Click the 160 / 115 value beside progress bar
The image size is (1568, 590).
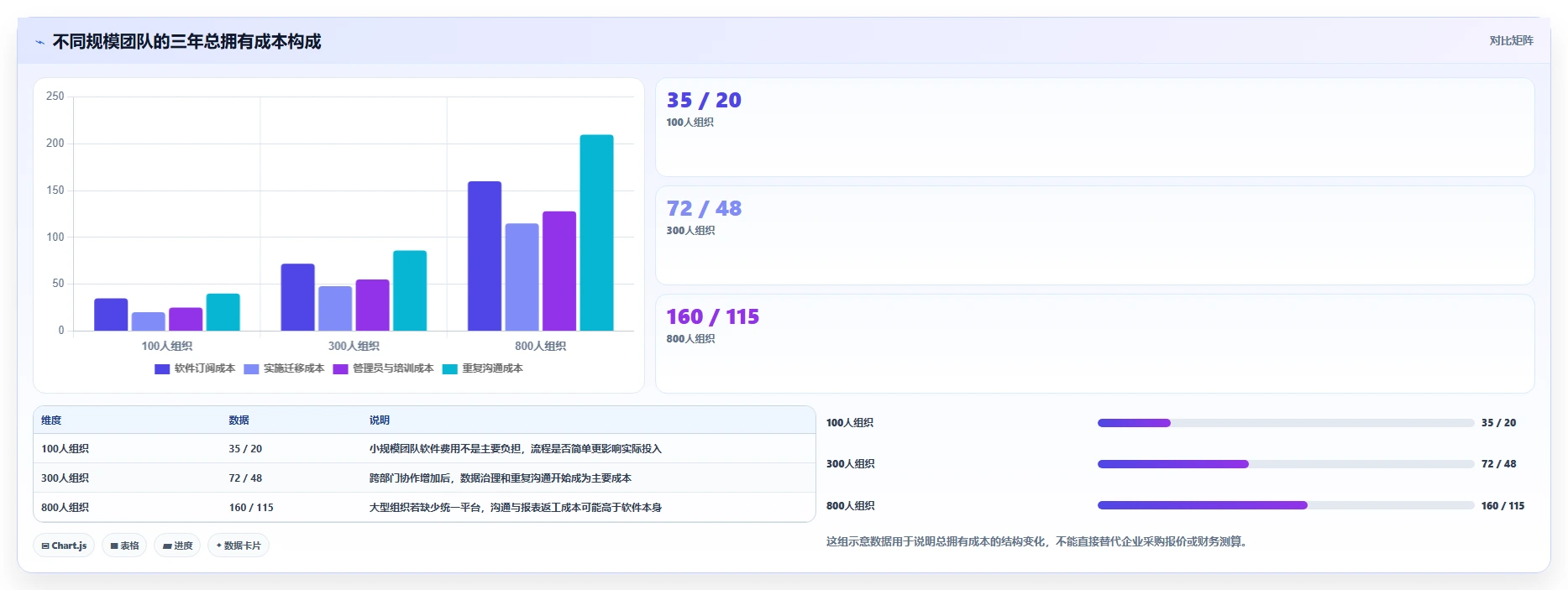pyautogui.click(x=1503, y=506)
